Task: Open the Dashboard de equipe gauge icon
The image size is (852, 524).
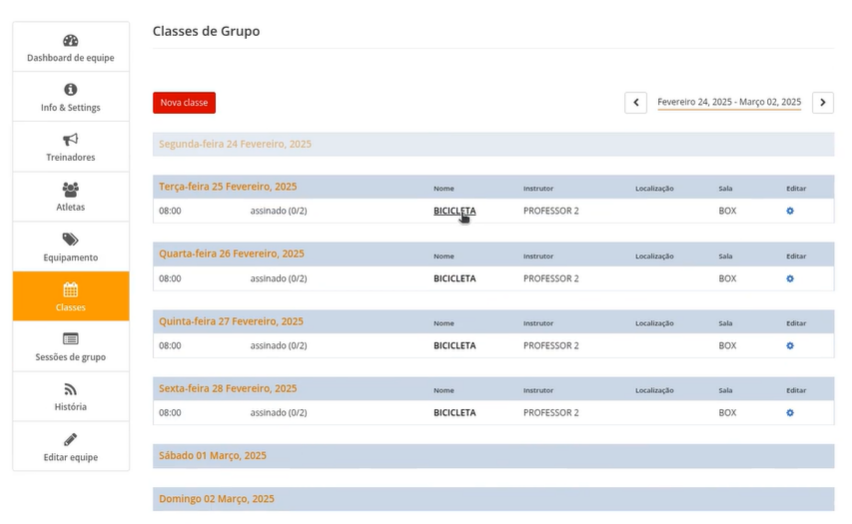Action: [x=70, y=41]
